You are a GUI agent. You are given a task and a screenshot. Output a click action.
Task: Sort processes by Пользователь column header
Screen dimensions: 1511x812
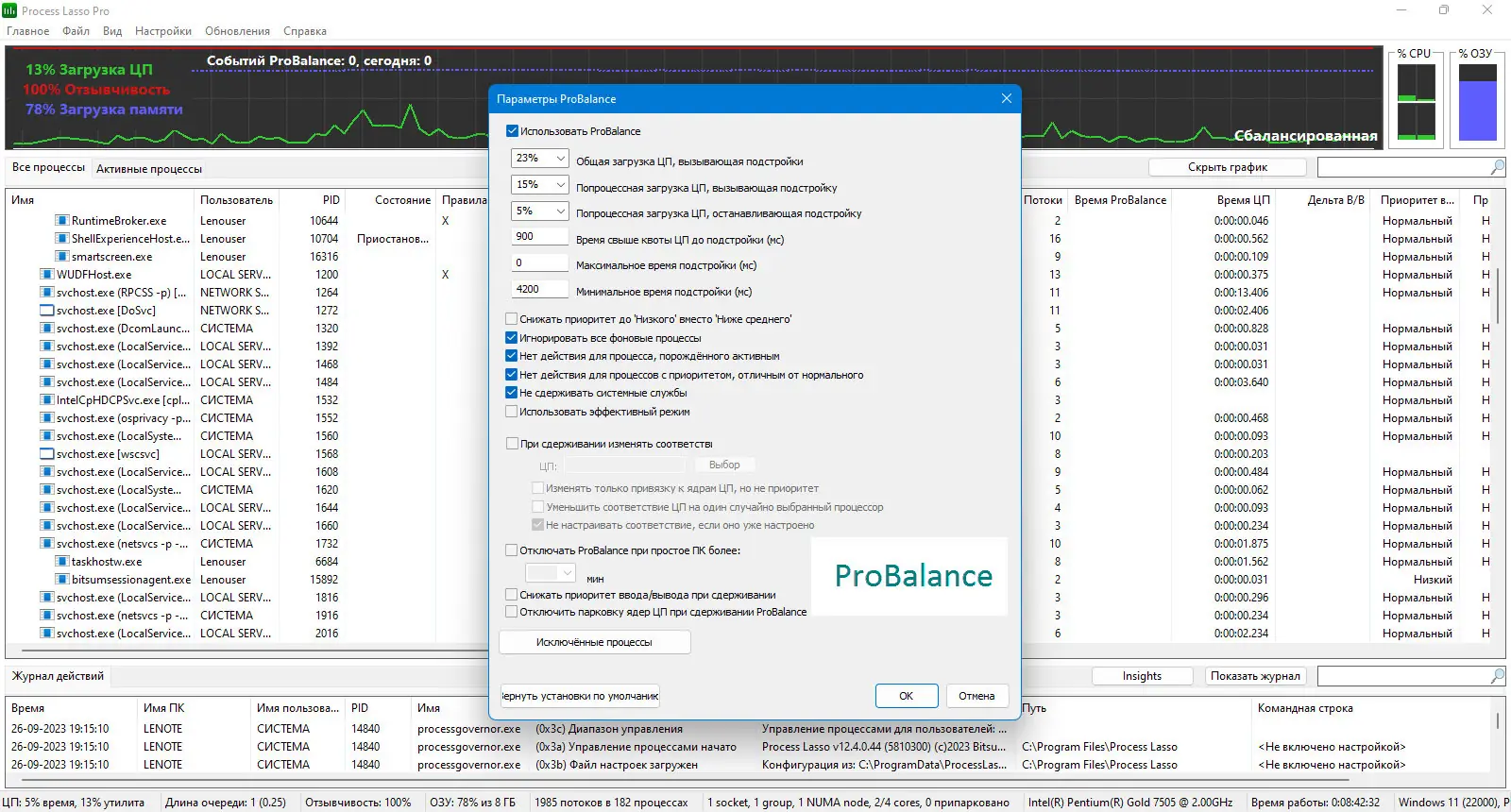click(237, 200)
